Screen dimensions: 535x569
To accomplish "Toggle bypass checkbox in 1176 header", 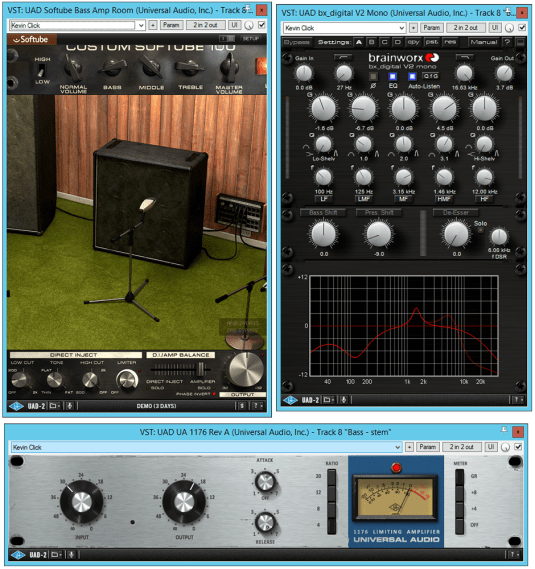I will (518, 447).
